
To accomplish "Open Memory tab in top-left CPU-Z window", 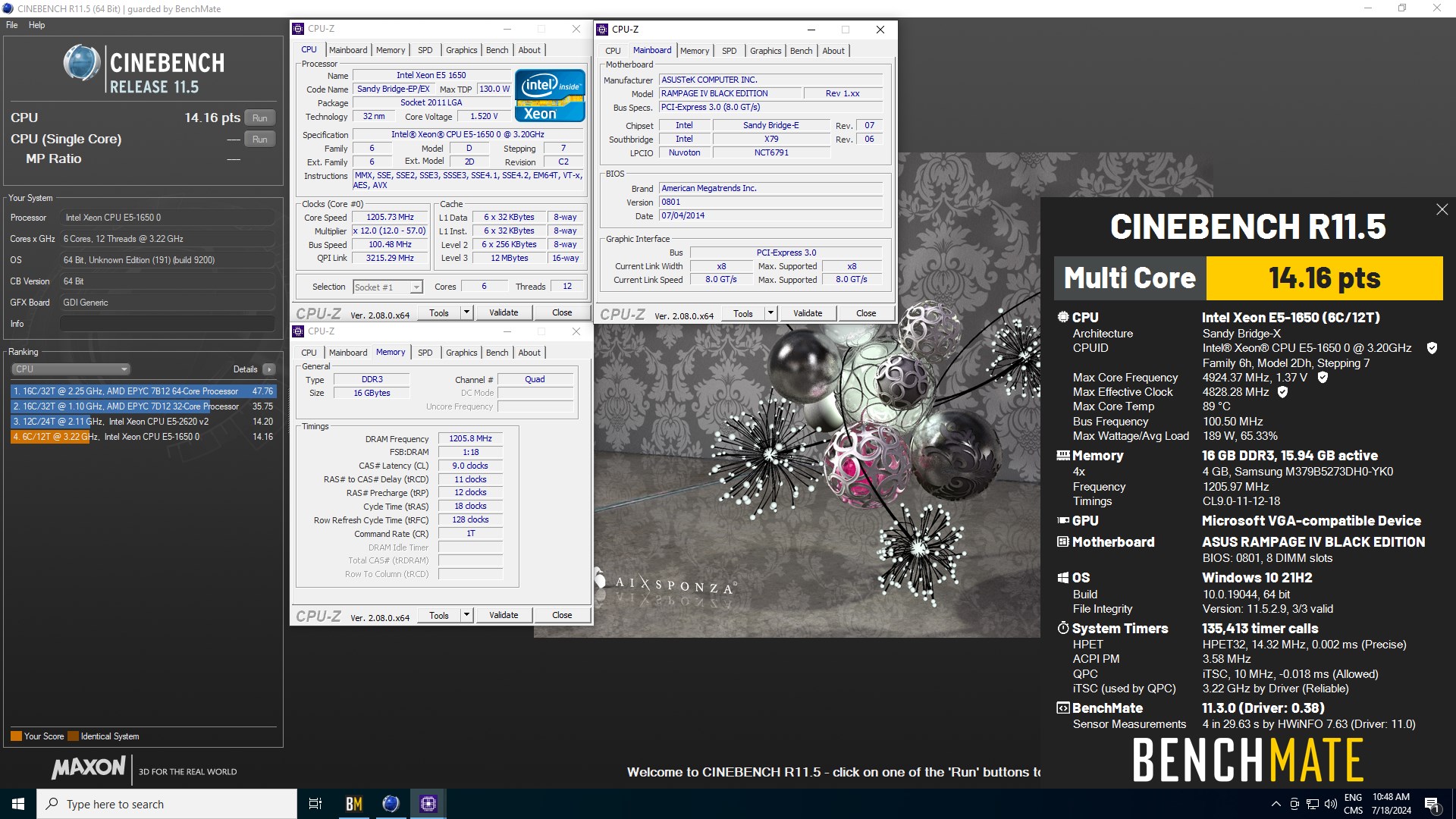I will tap(391, 50).
